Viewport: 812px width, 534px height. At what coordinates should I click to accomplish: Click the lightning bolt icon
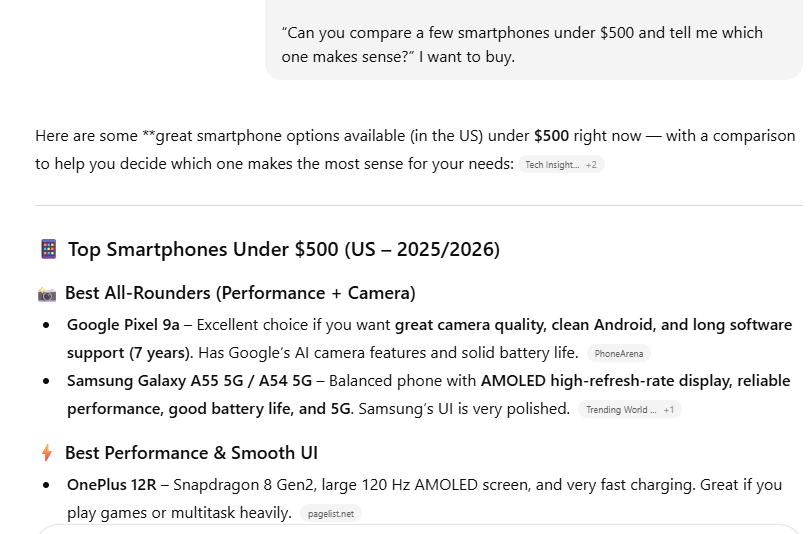pyautogui.click(x=47, y=453)
